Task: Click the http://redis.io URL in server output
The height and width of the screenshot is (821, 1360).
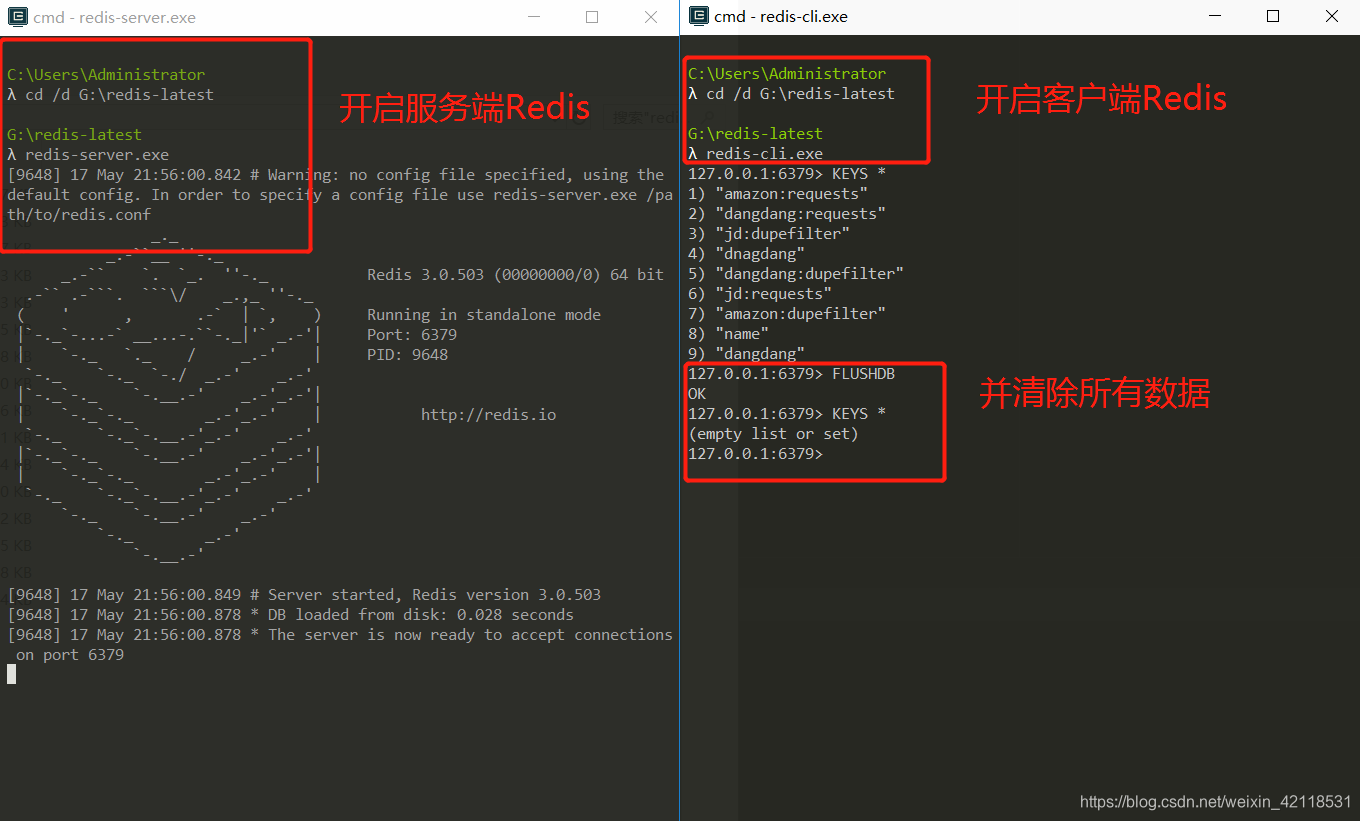Action: tap(488, 414)
